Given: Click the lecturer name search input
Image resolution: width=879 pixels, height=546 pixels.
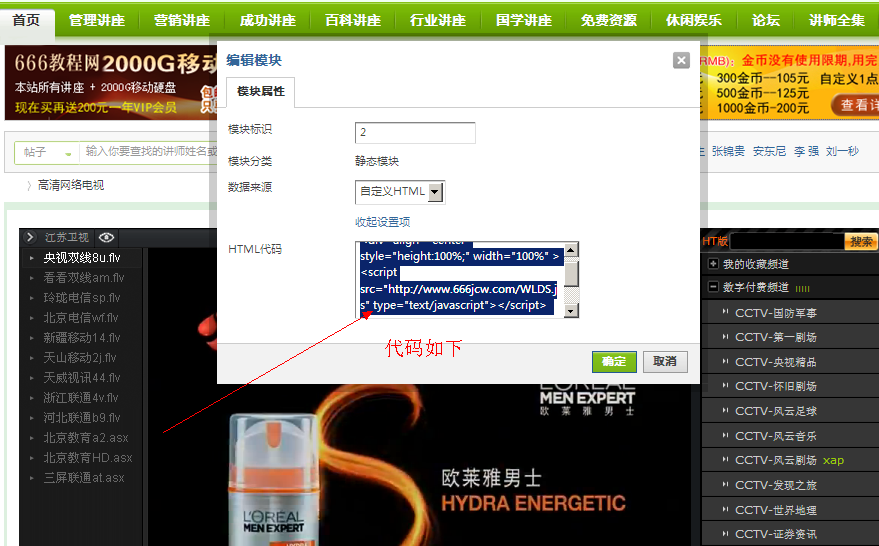Looking at the screenshot, I should pyautogui.click(x=150, y=151).
